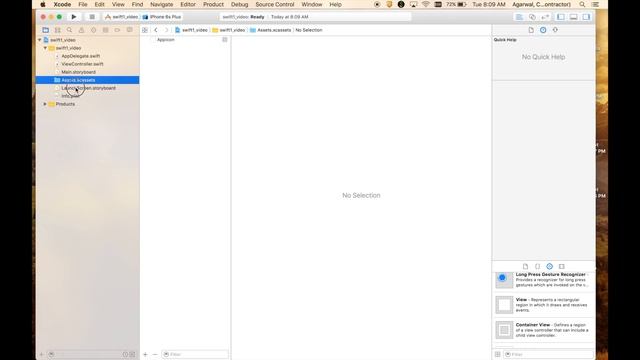The width and height of the screenshot is (640, 360).
Task: Toggle the bottom debug area
Action: tap(573, 17)
